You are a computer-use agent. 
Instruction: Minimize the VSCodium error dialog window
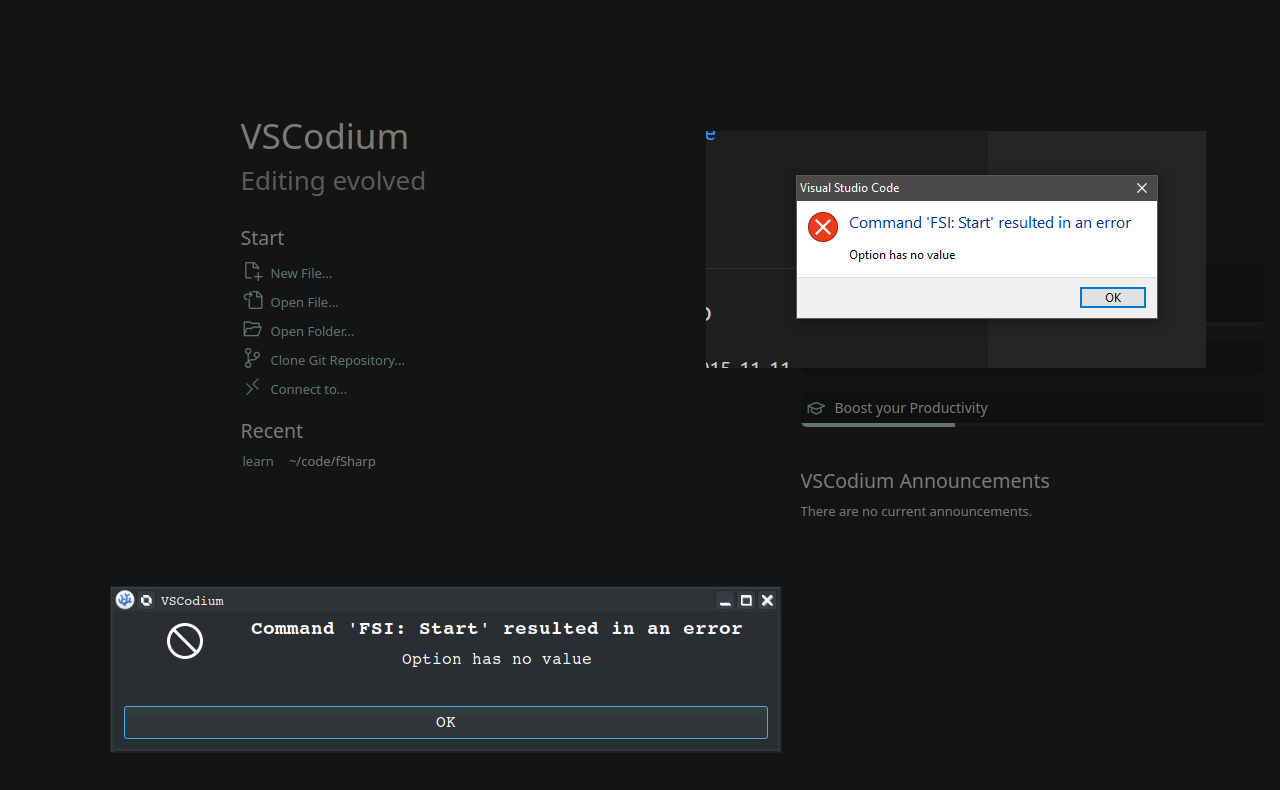[x=725, y=600]
